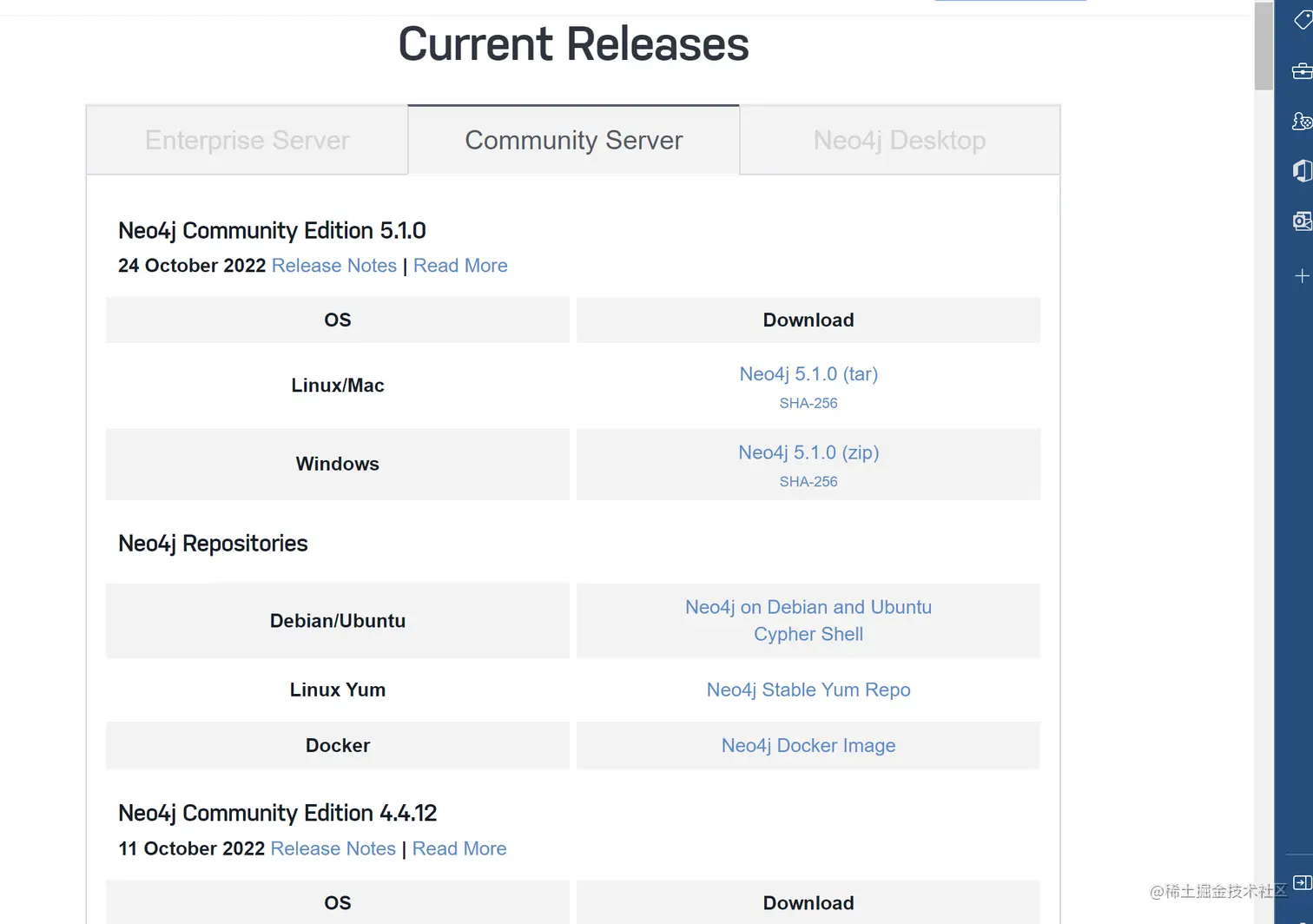Image resolution: width=1313 pixels, height=924 pixels.
Task: Click the Current Releases heading
Action: point(573,44)
